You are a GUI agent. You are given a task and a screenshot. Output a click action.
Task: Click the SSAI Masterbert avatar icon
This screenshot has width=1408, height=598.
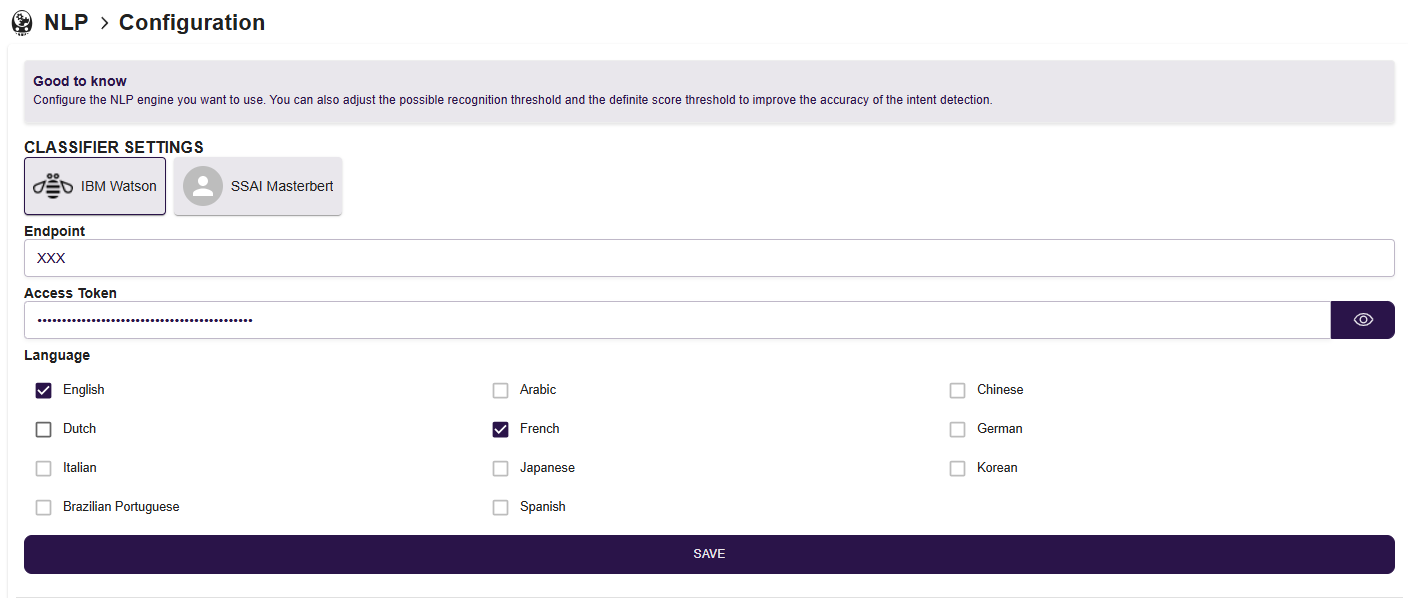click(203, 186)
